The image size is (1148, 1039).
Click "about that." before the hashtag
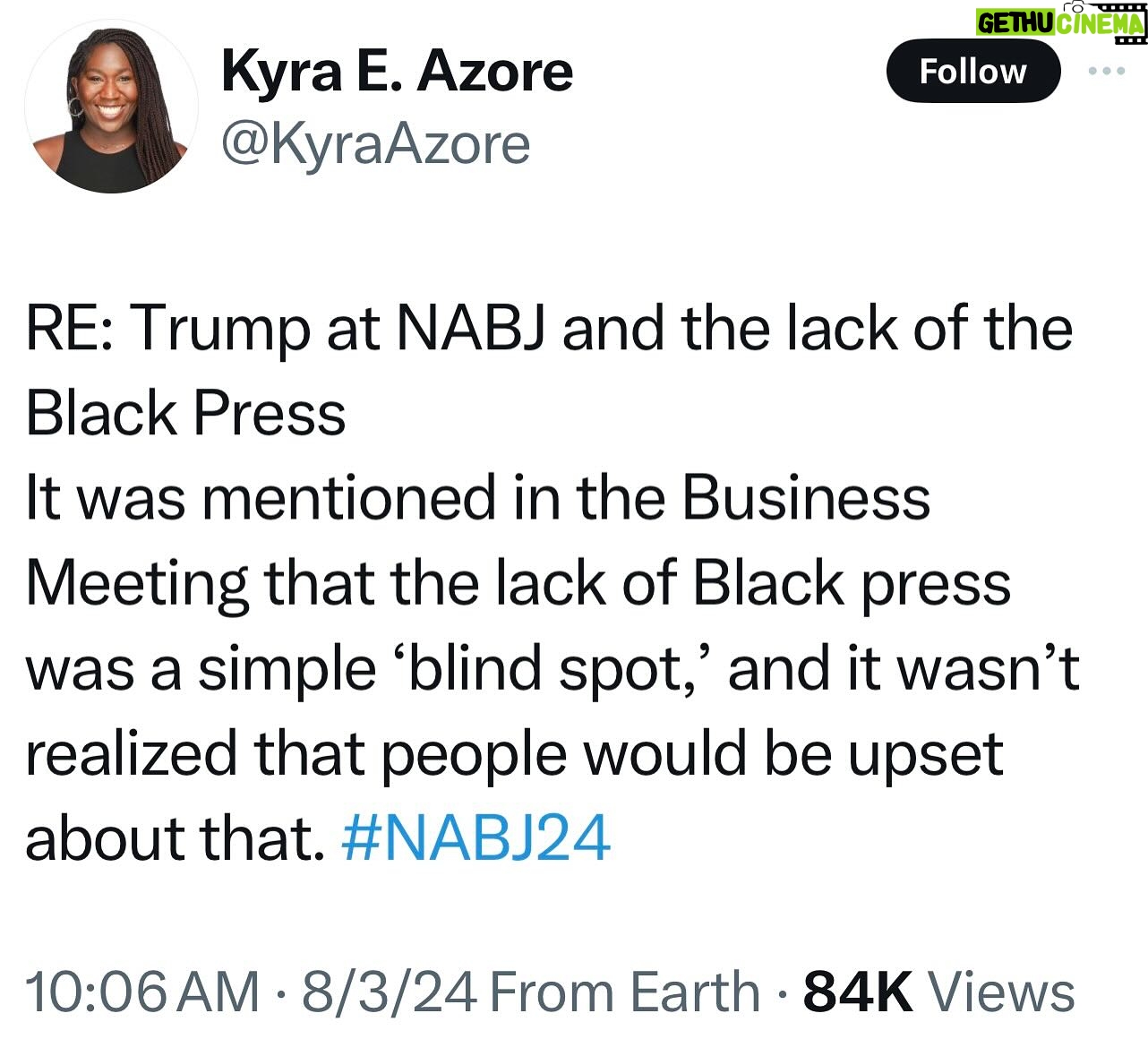(174, 838)
